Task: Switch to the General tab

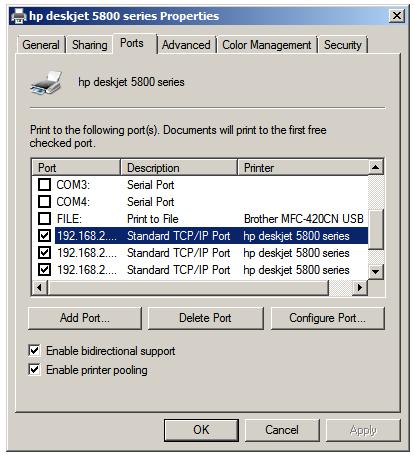Action: pos(41,45)
